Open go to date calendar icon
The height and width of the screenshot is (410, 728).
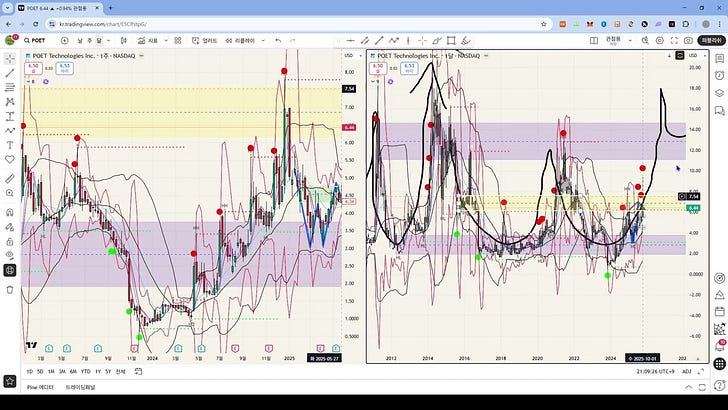point(138,371)
